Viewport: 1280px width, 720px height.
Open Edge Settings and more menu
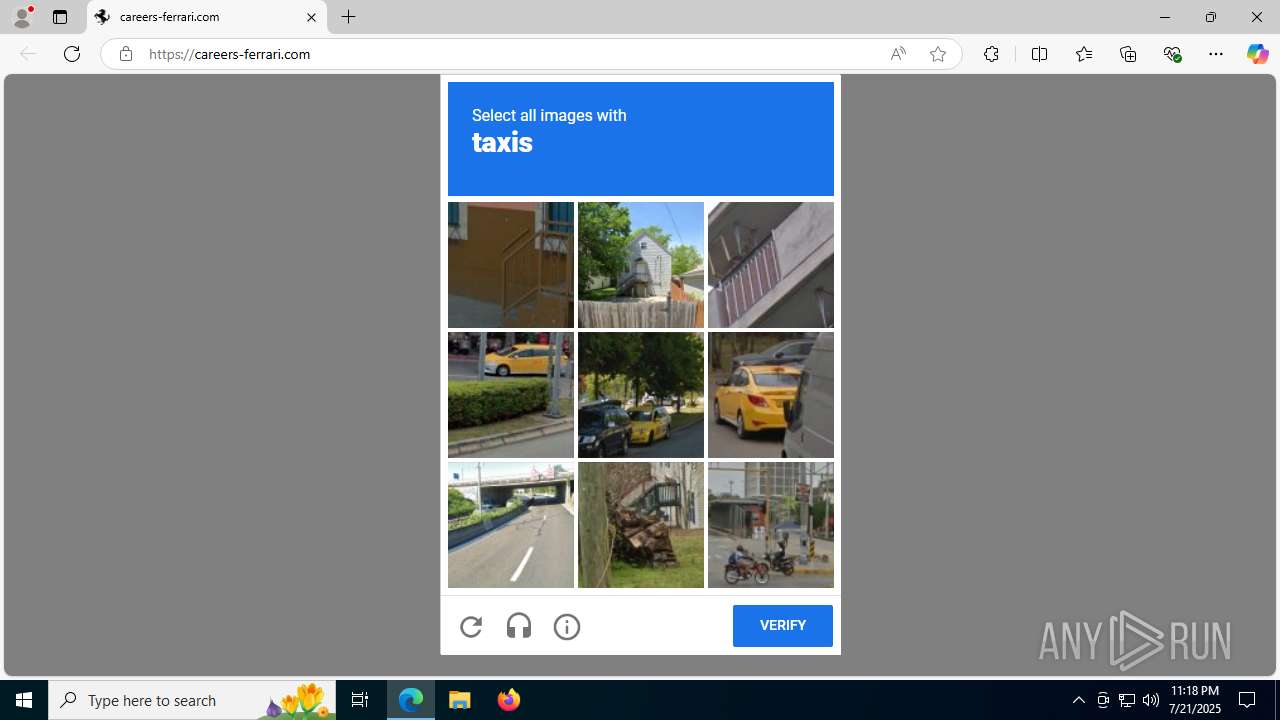point(1216,54)
